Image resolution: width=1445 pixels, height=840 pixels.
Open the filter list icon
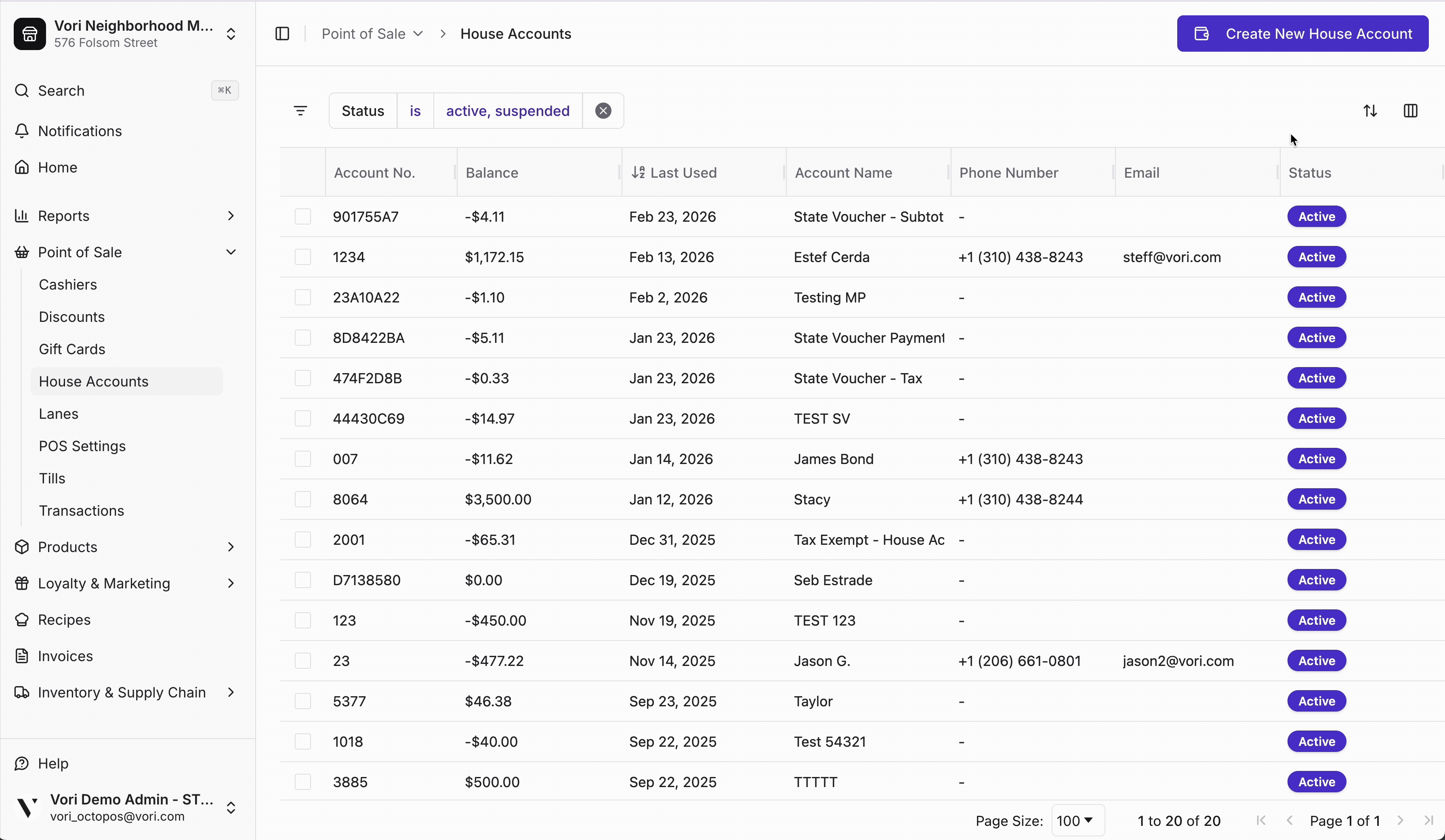click(300, 111)
